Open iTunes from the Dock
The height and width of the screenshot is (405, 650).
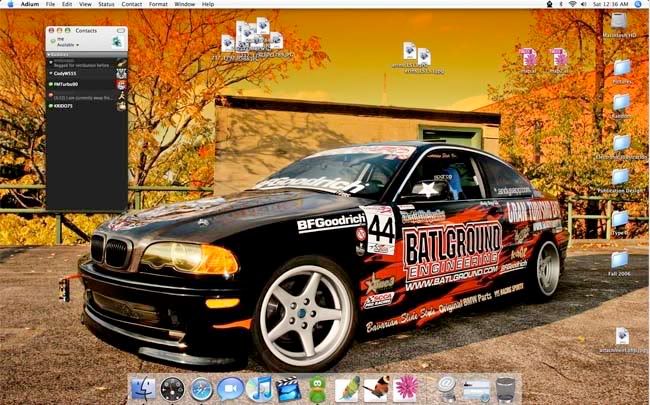(x=260, y=388)
